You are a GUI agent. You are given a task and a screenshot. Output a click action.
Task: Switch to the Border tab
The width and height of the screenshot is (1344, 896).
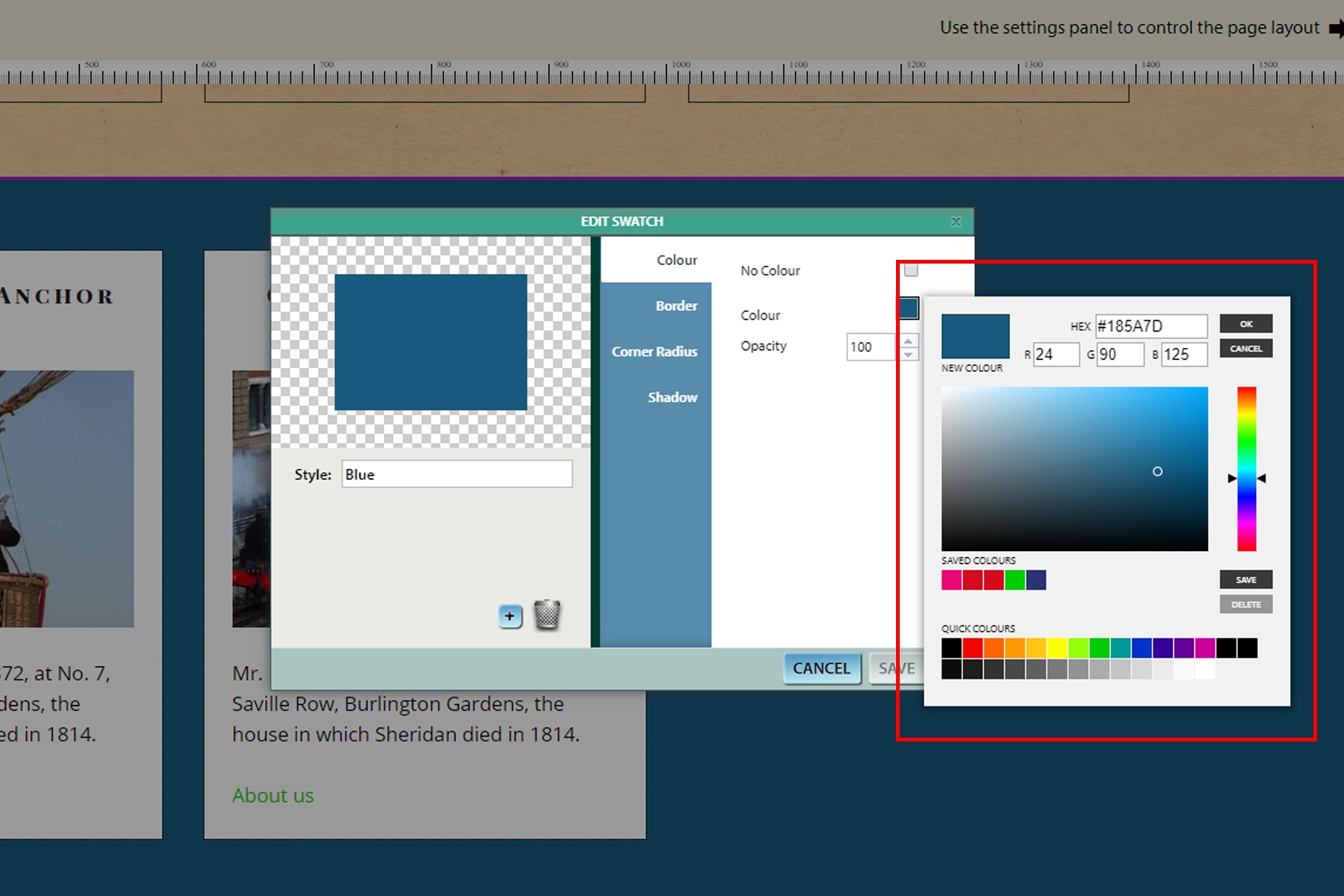click(676, 305)
